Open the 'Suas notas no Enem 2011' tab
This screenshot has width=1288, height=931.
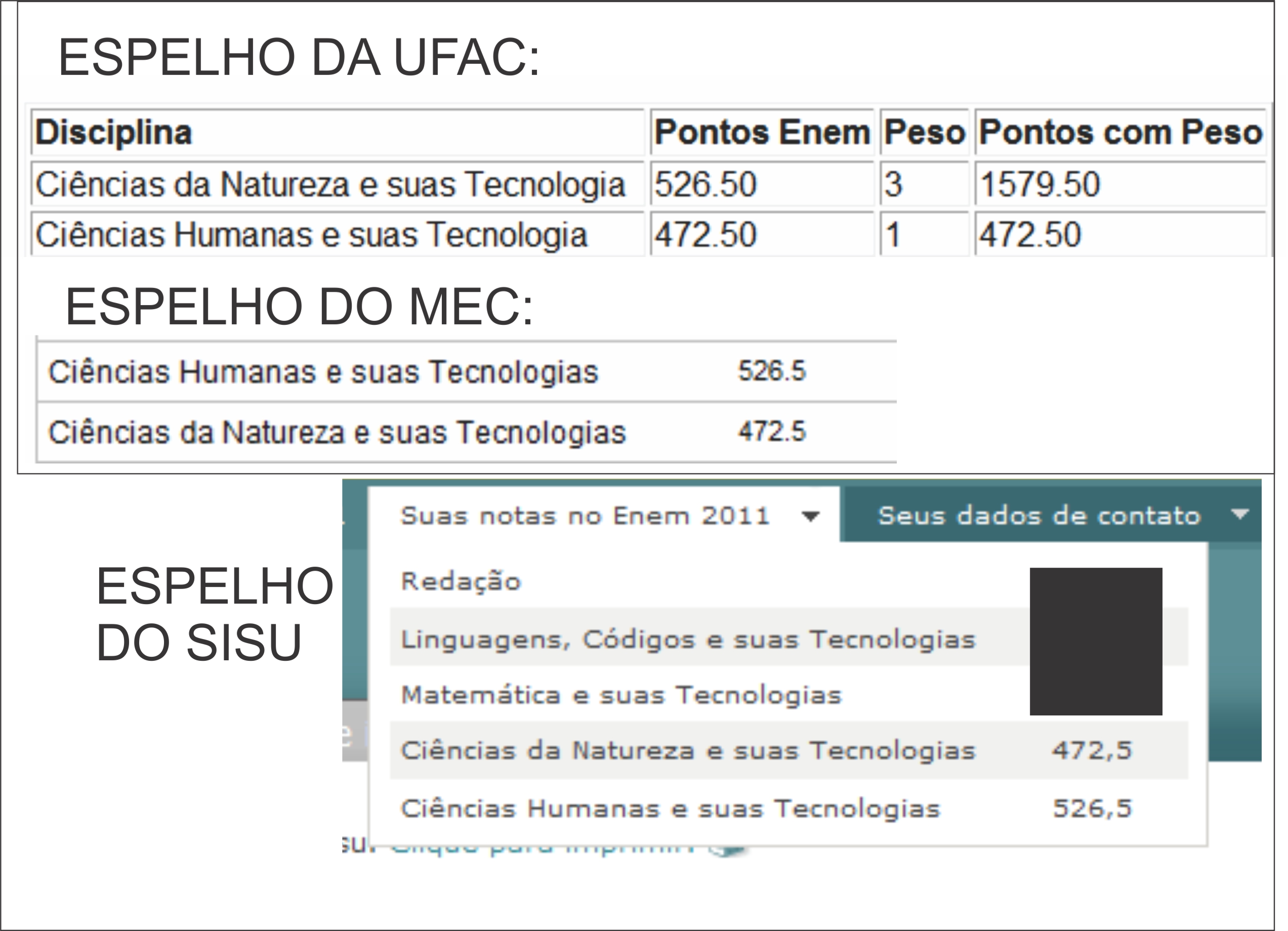click(585, 516)
